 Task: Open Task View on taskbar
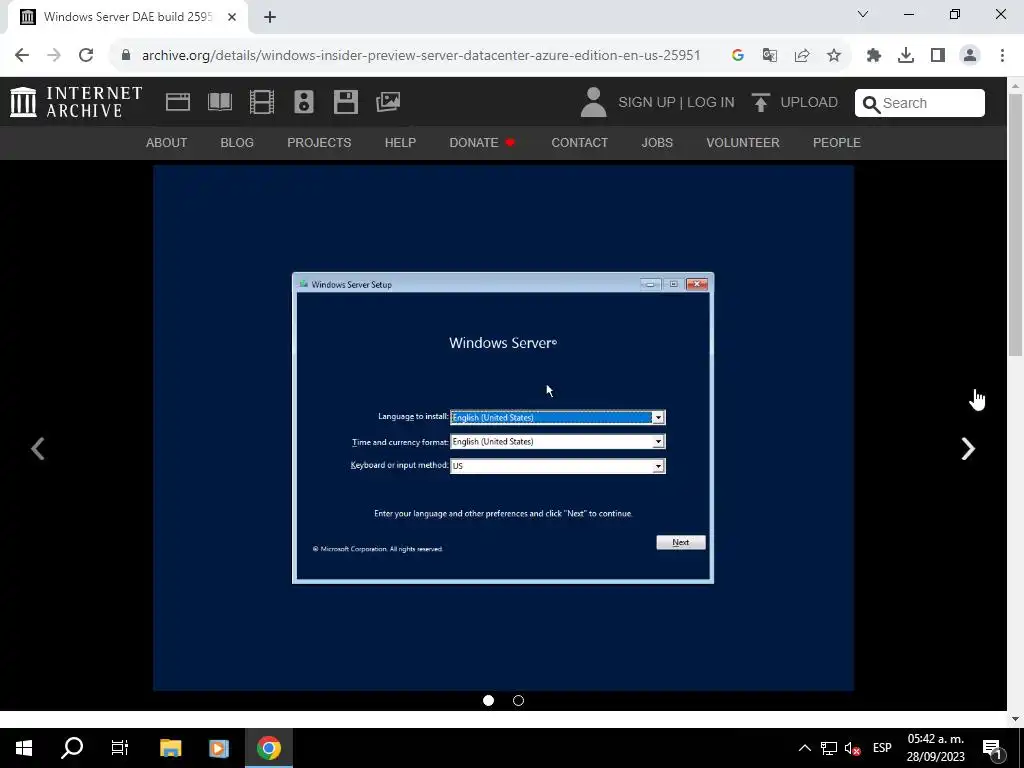(x=120, y=748)
